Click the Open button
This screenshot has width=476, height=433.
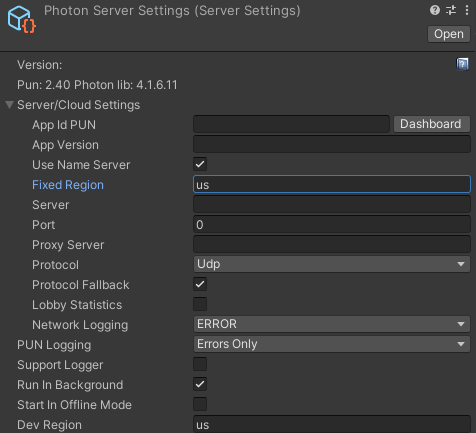tap(449, 34)
